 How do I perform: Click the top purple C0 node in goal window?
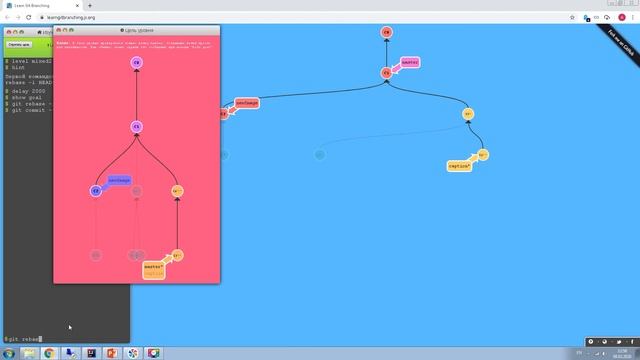point(137,62)
